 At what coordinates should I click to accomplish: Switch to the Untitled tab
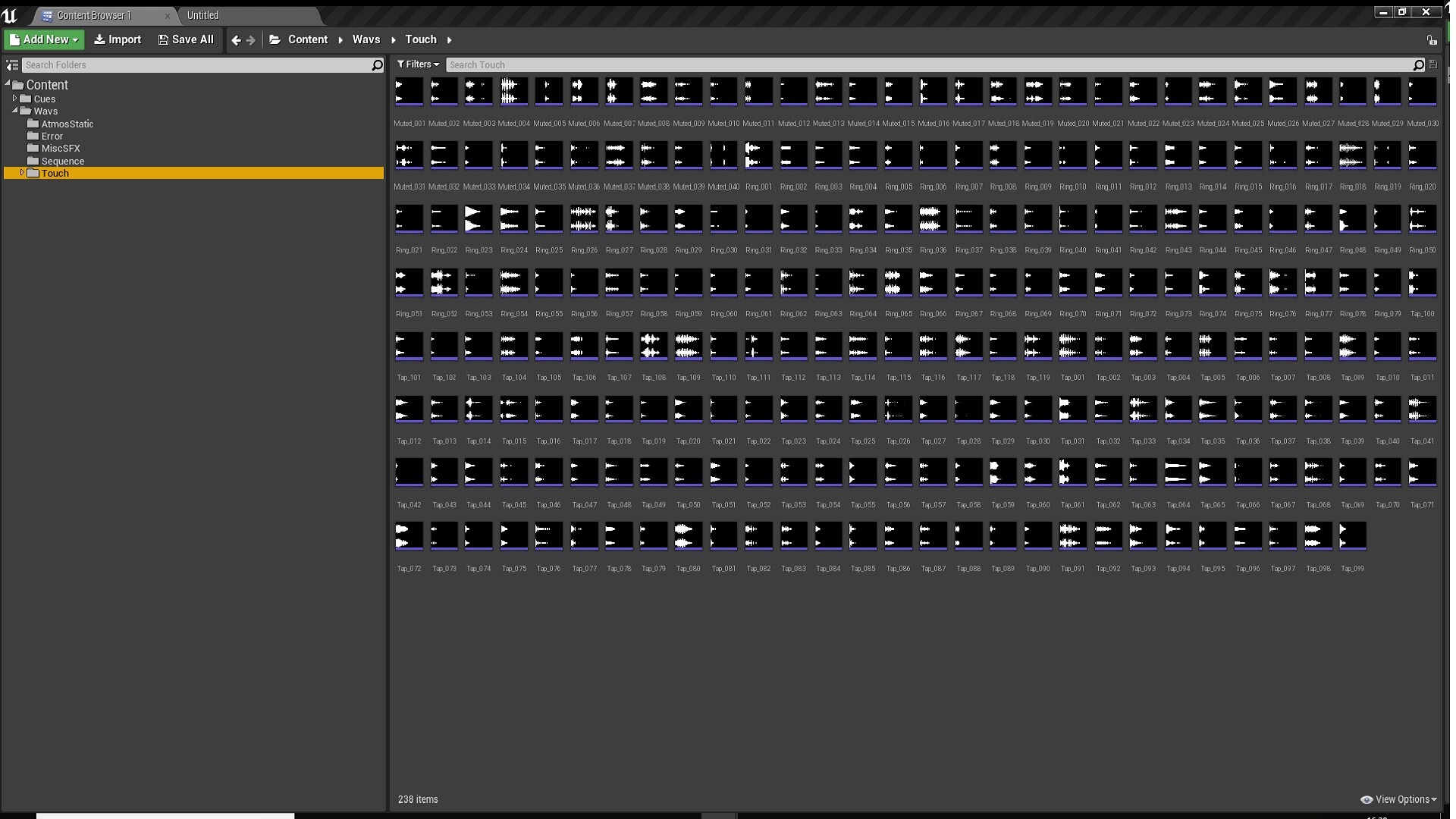(203, 15)
